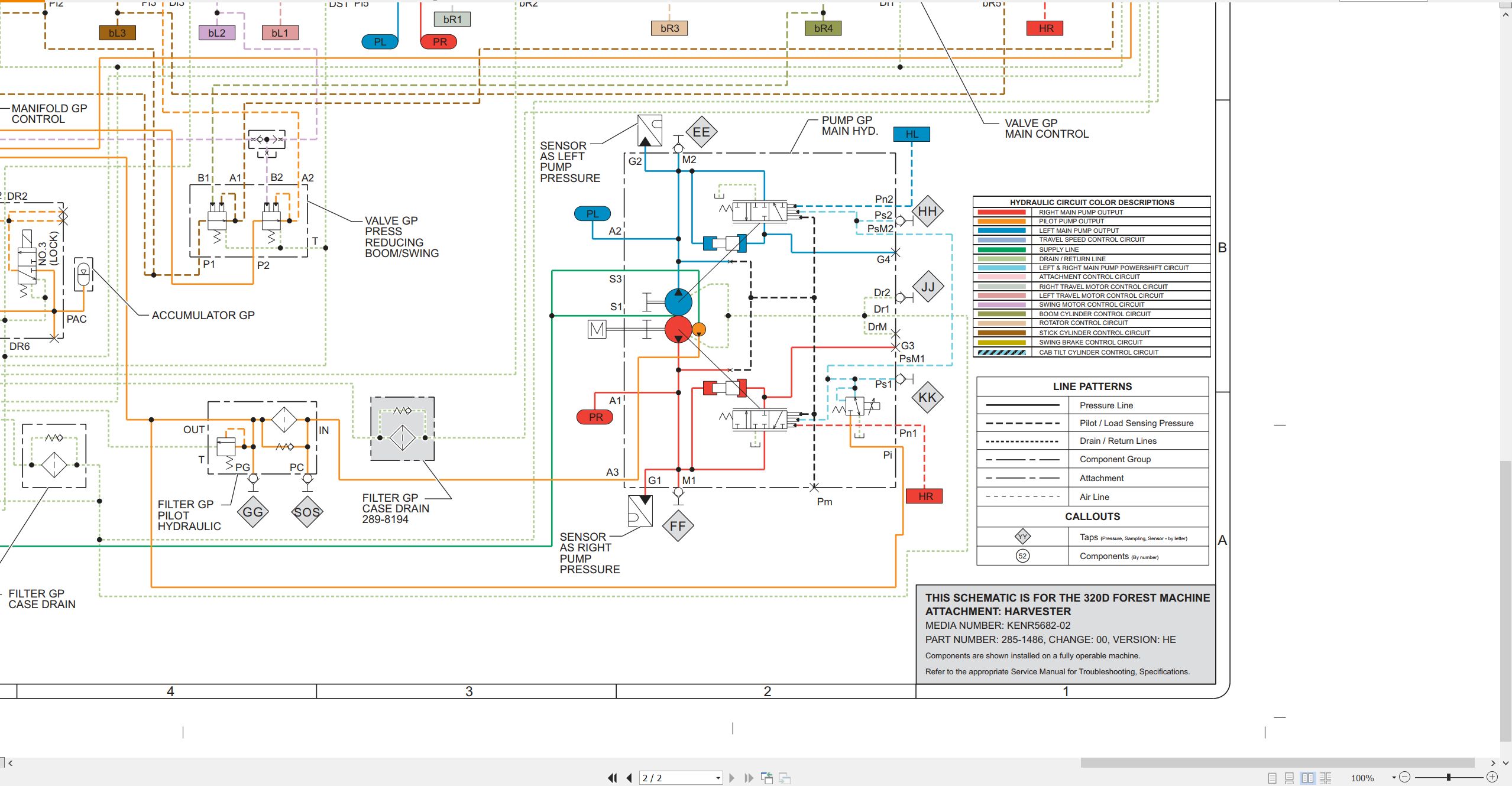Screen dimensions: 1512x786
Task: Click the JJ tap callout diamond
Action: coord(928,287)
